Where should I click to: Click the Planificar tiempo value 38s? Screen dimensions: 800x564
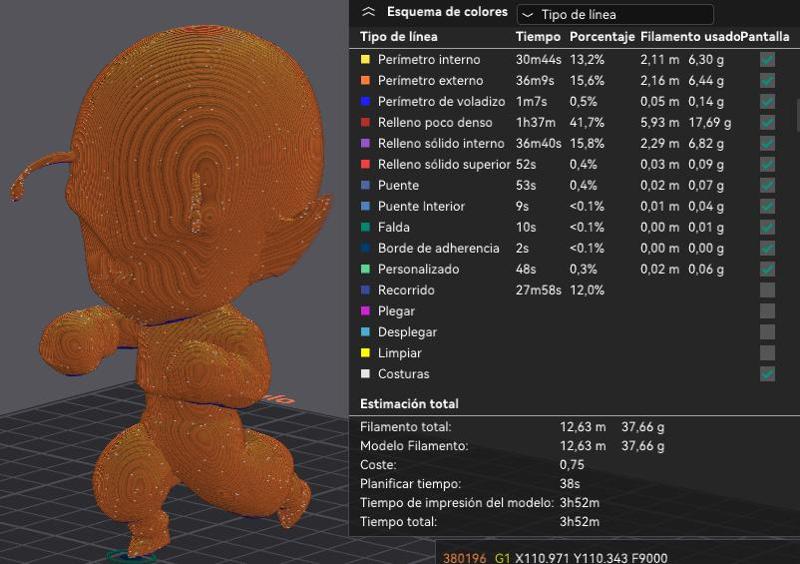[570, 483]
